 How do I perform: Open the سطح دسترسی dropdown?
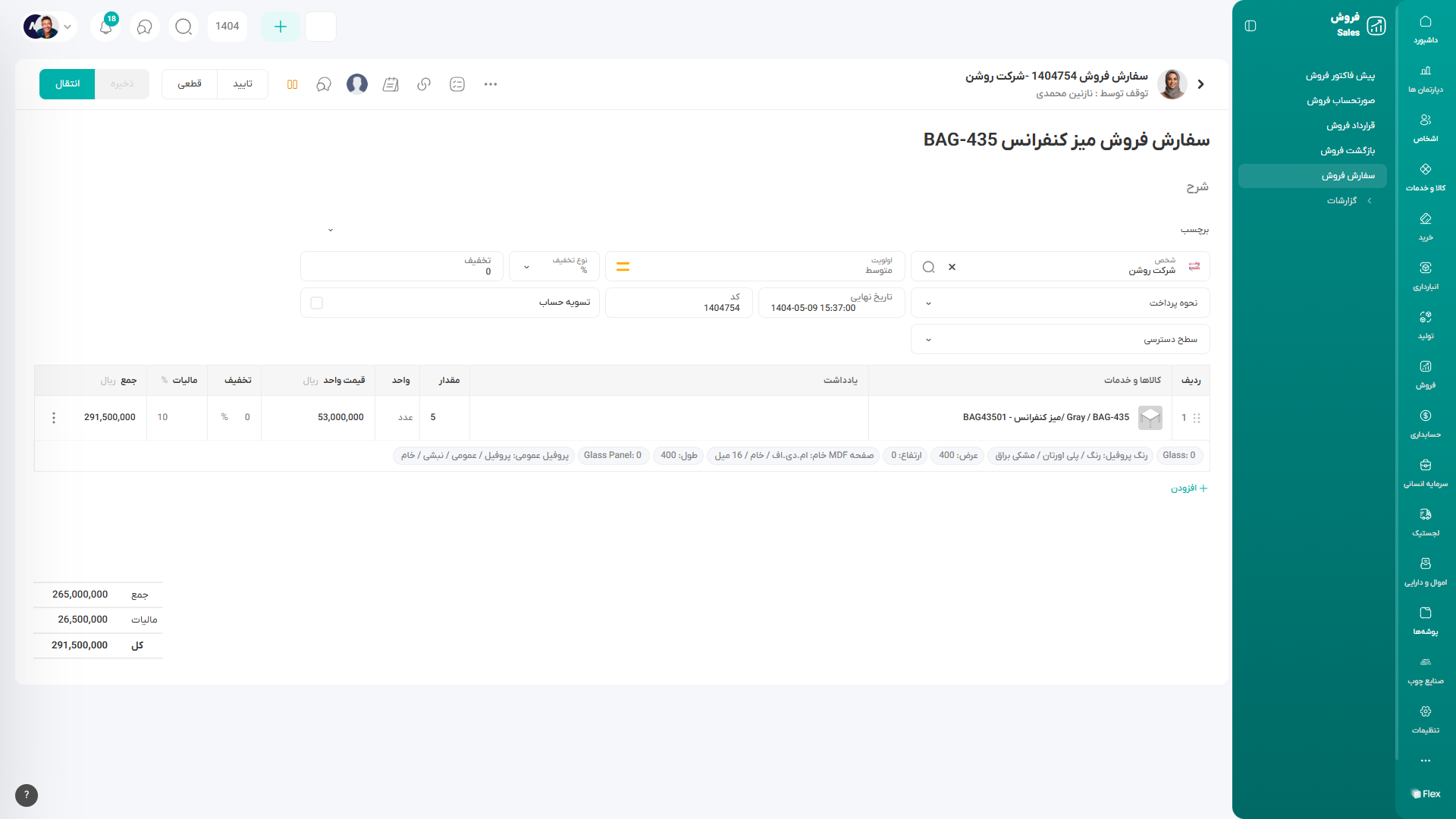928,340
